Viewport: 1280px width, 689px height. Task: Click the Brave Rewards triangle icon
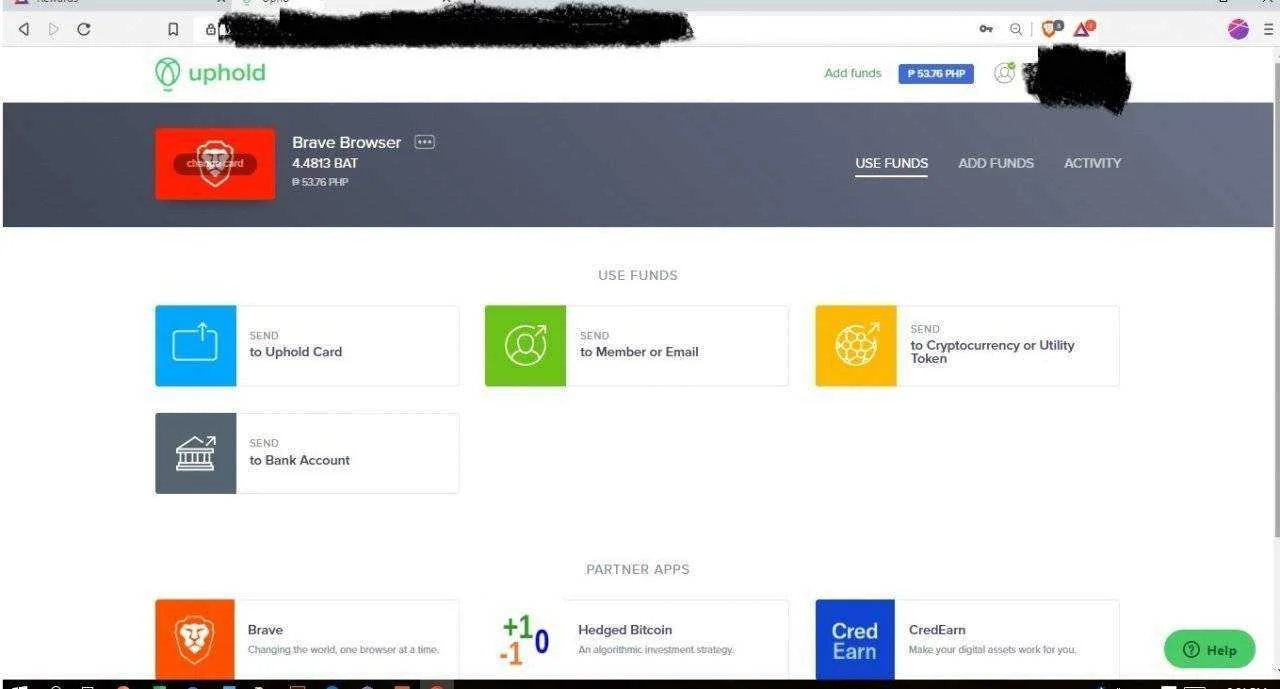click(1084, 29)
